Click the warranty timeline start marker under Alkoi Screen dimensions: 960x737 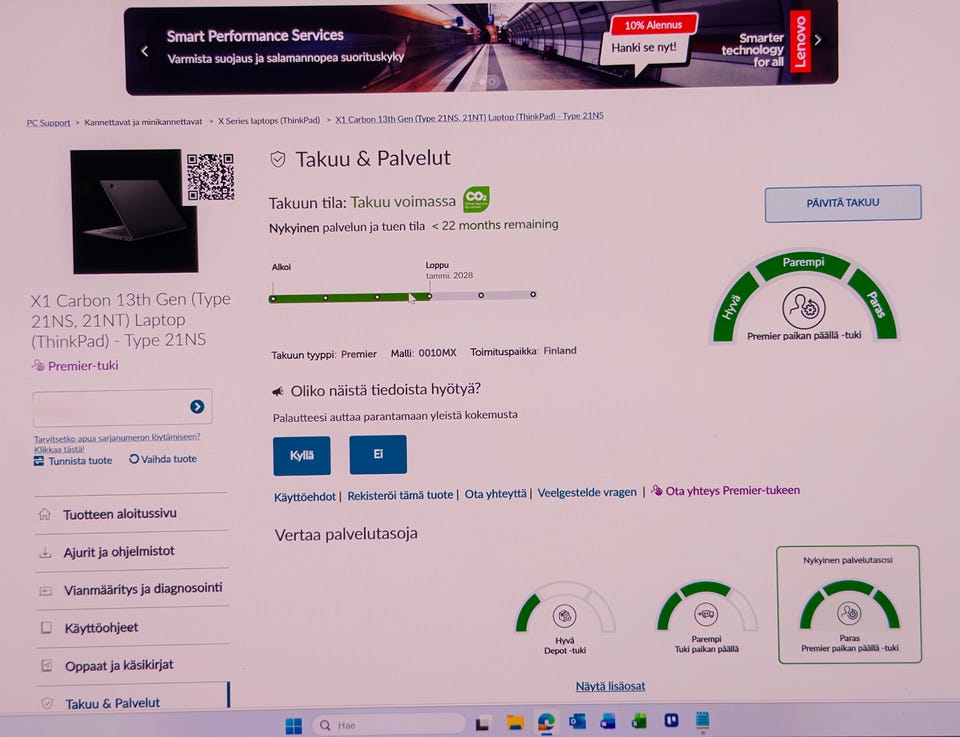click(x=272, y=299)
